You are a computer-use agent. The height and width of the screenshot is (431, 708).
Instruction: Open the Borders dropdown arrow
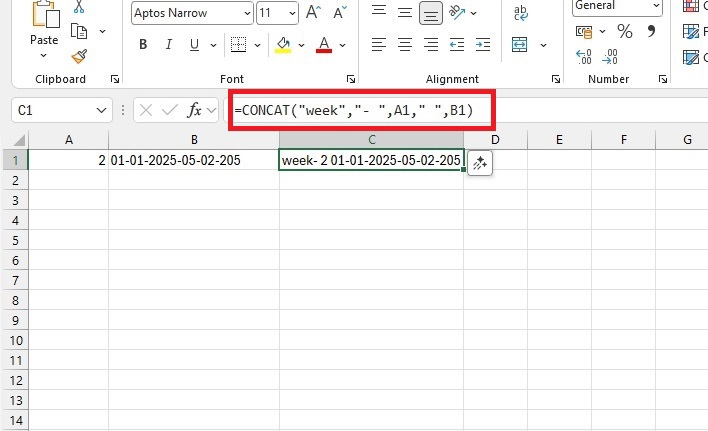pos(257,45)
